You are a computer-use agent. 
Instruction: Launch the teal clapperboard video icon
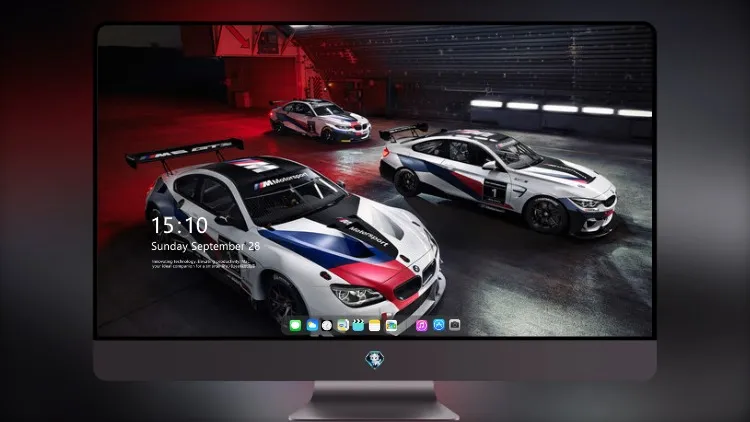coord(358,326)
